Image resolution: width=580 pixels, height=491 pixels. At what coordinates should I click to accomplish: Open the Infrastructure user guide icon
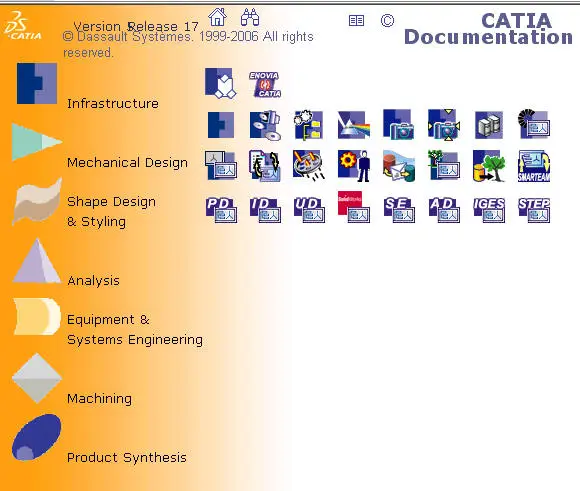click(220, 125)
